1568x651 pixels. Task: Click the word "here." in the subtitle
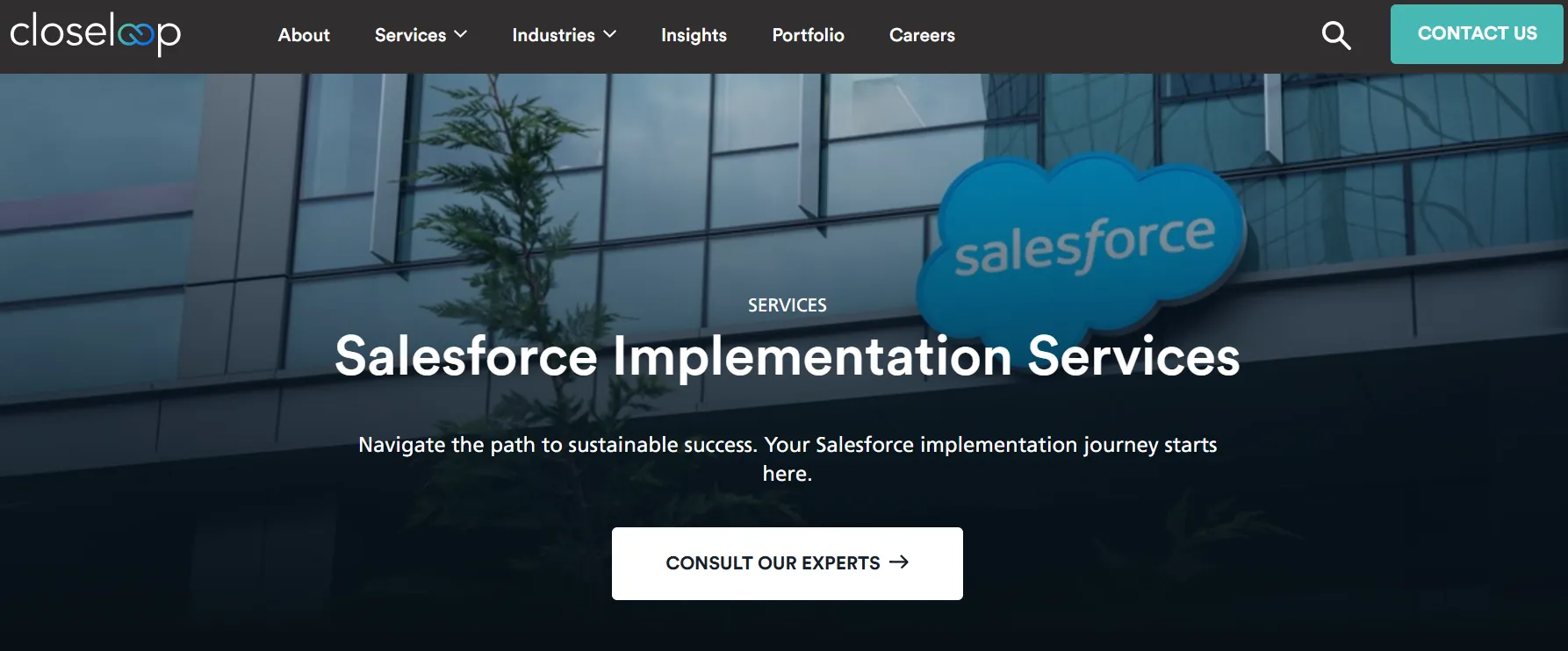coord(787,474)
